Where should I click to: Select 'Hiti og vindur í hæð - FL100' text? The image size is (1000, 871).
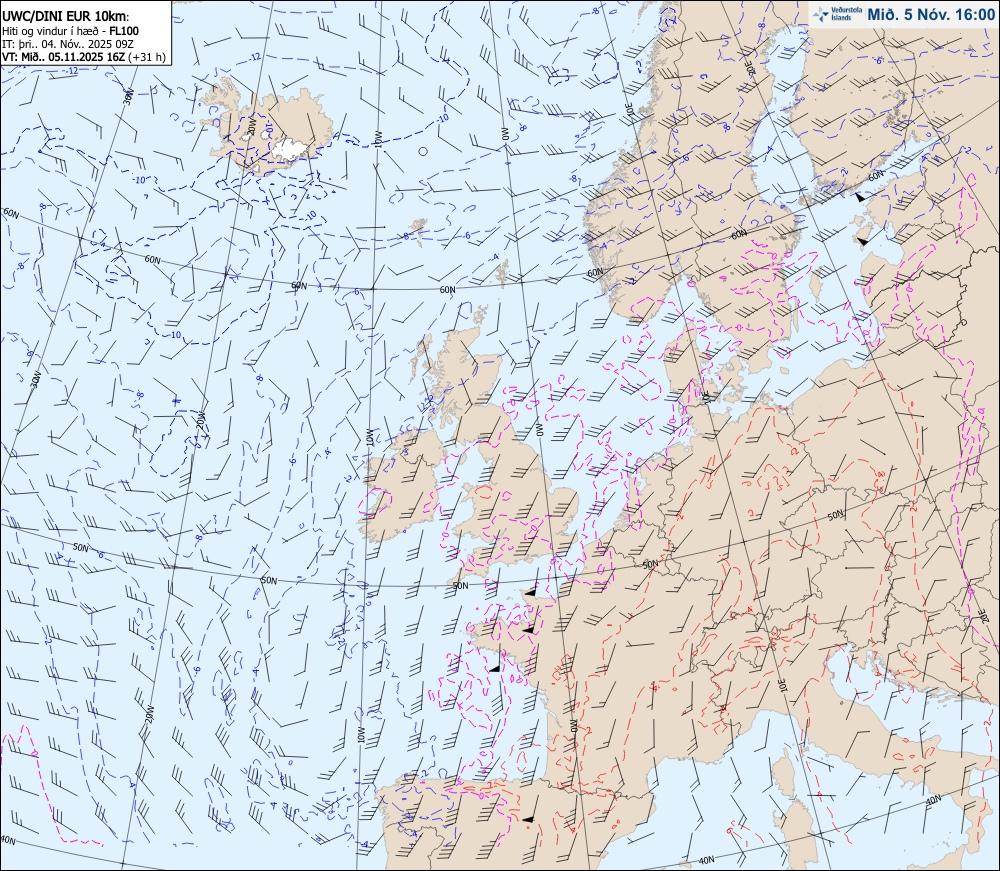(x=70, y=31)
